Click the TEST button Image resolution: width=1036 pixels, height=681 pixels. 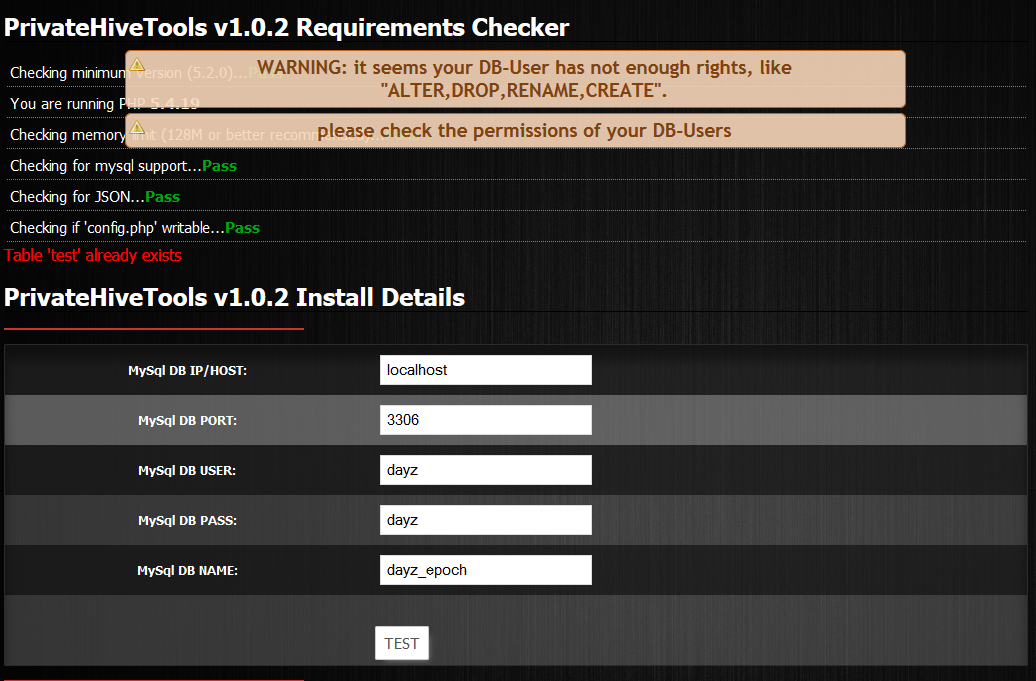[402, 643]
